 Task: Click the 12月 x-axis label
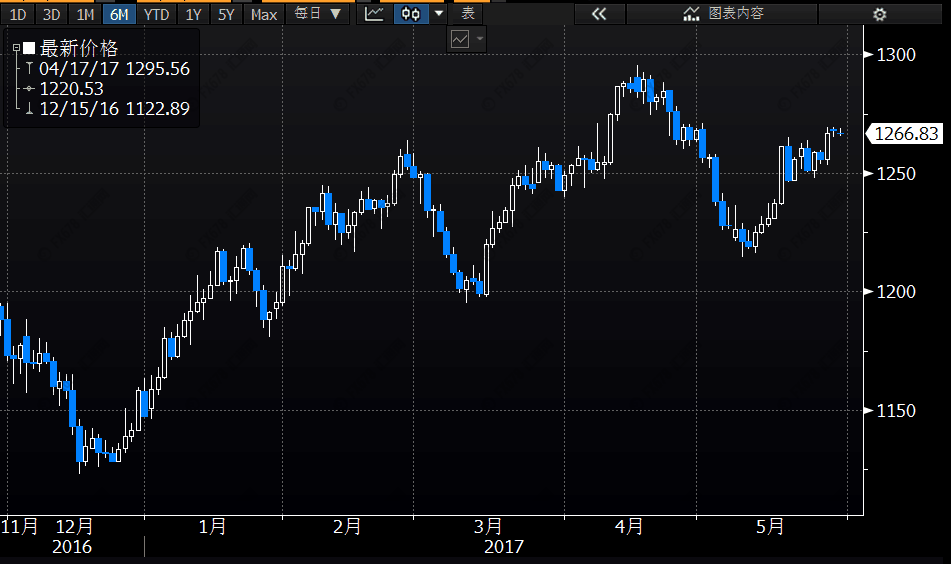pos(75,526)
